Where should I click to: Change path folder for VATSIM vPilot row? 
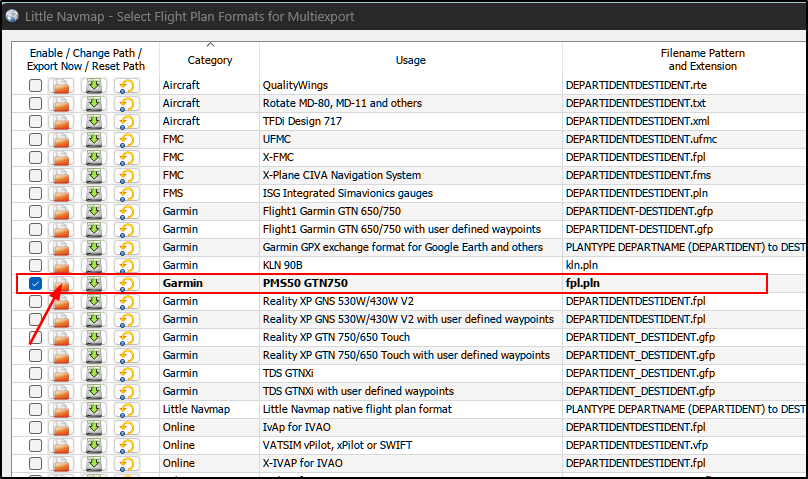61,446
